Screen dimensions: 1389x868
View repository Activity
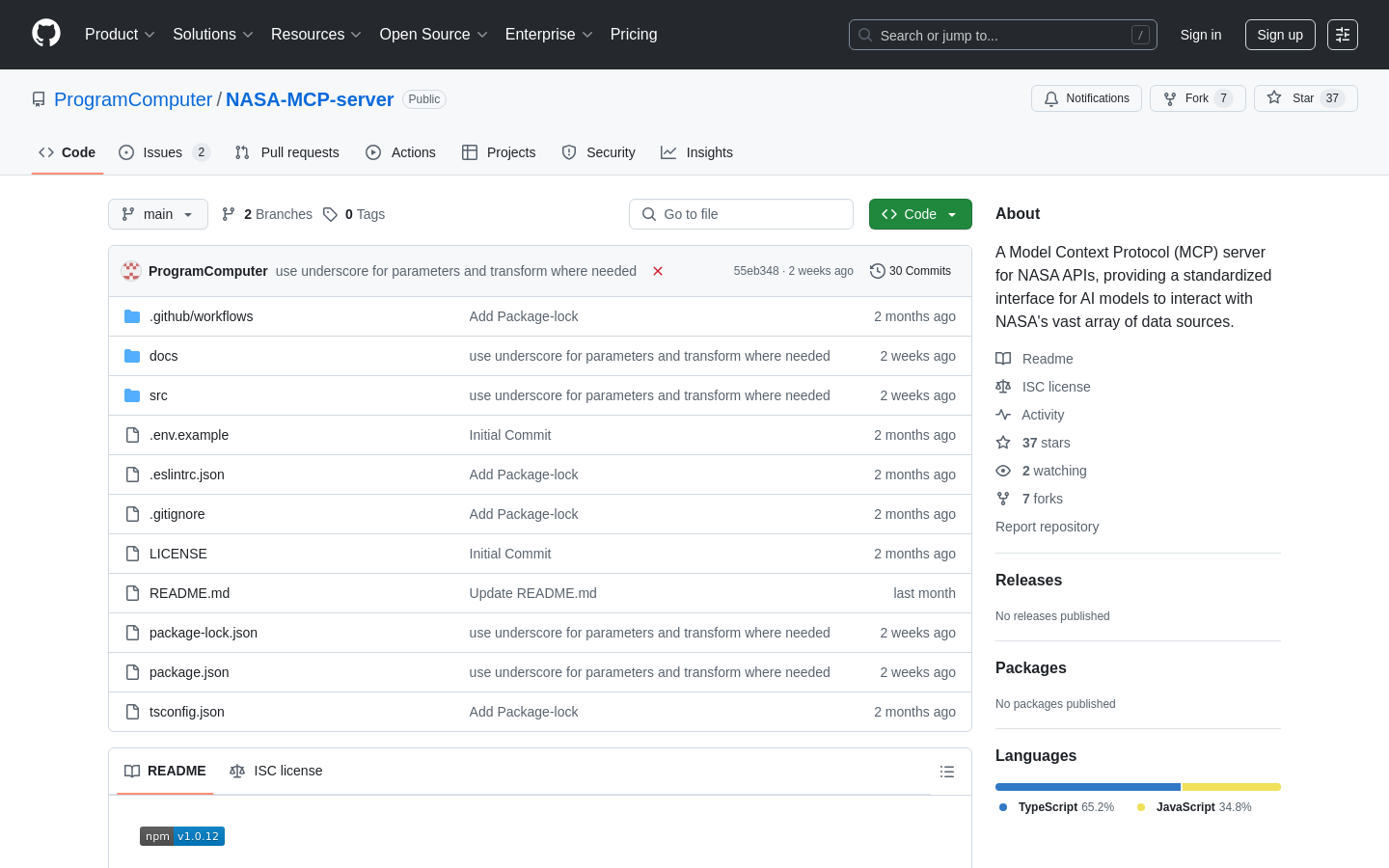coord(1030,415)
